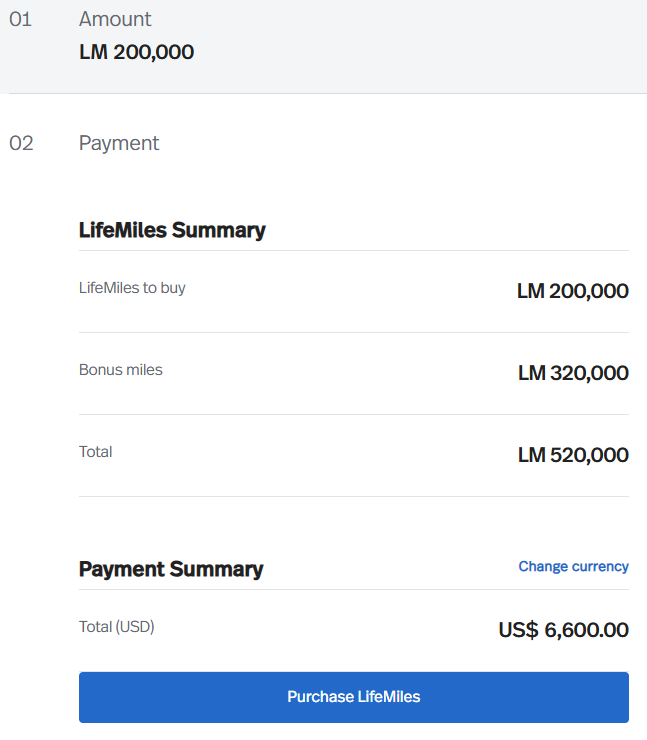The image size is (647, 740).
Task: Click the LM 320,000 bonus value
Action: 573,373
